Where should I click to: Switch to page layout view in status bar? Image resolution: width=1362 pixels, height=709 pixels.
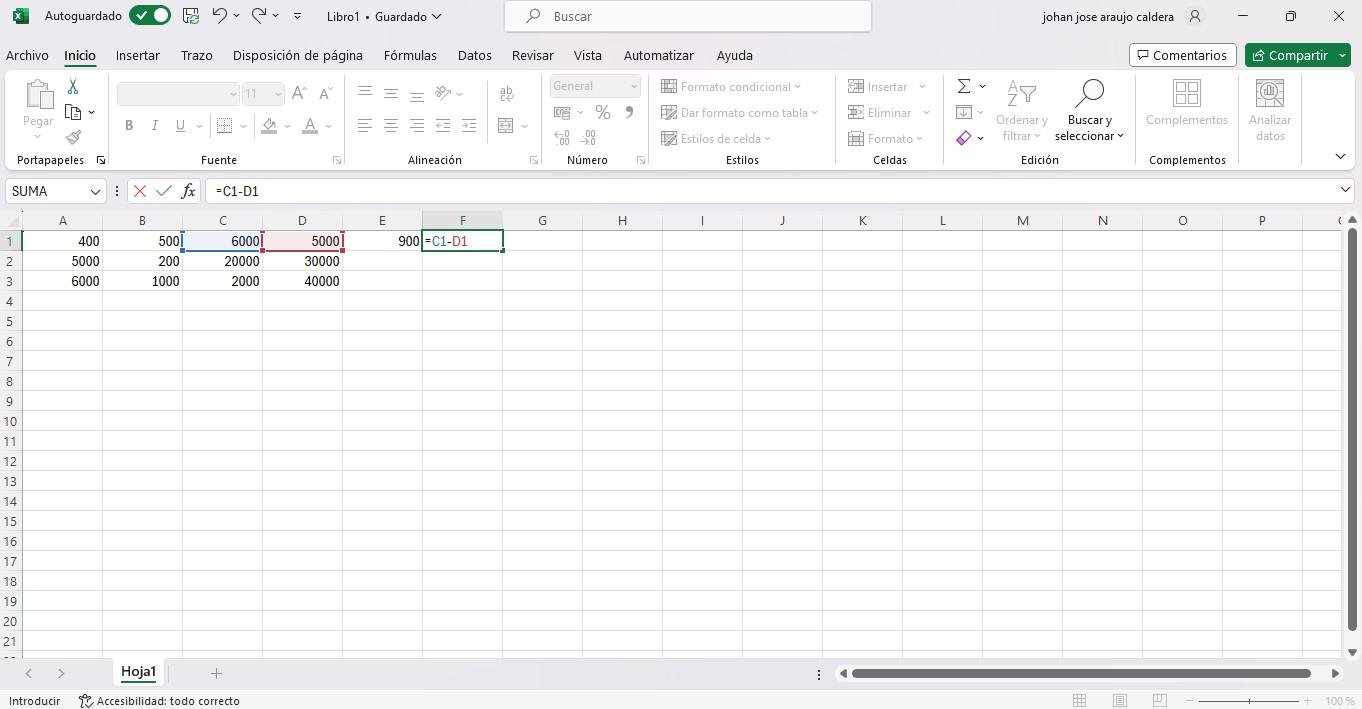click(1120, 701)
